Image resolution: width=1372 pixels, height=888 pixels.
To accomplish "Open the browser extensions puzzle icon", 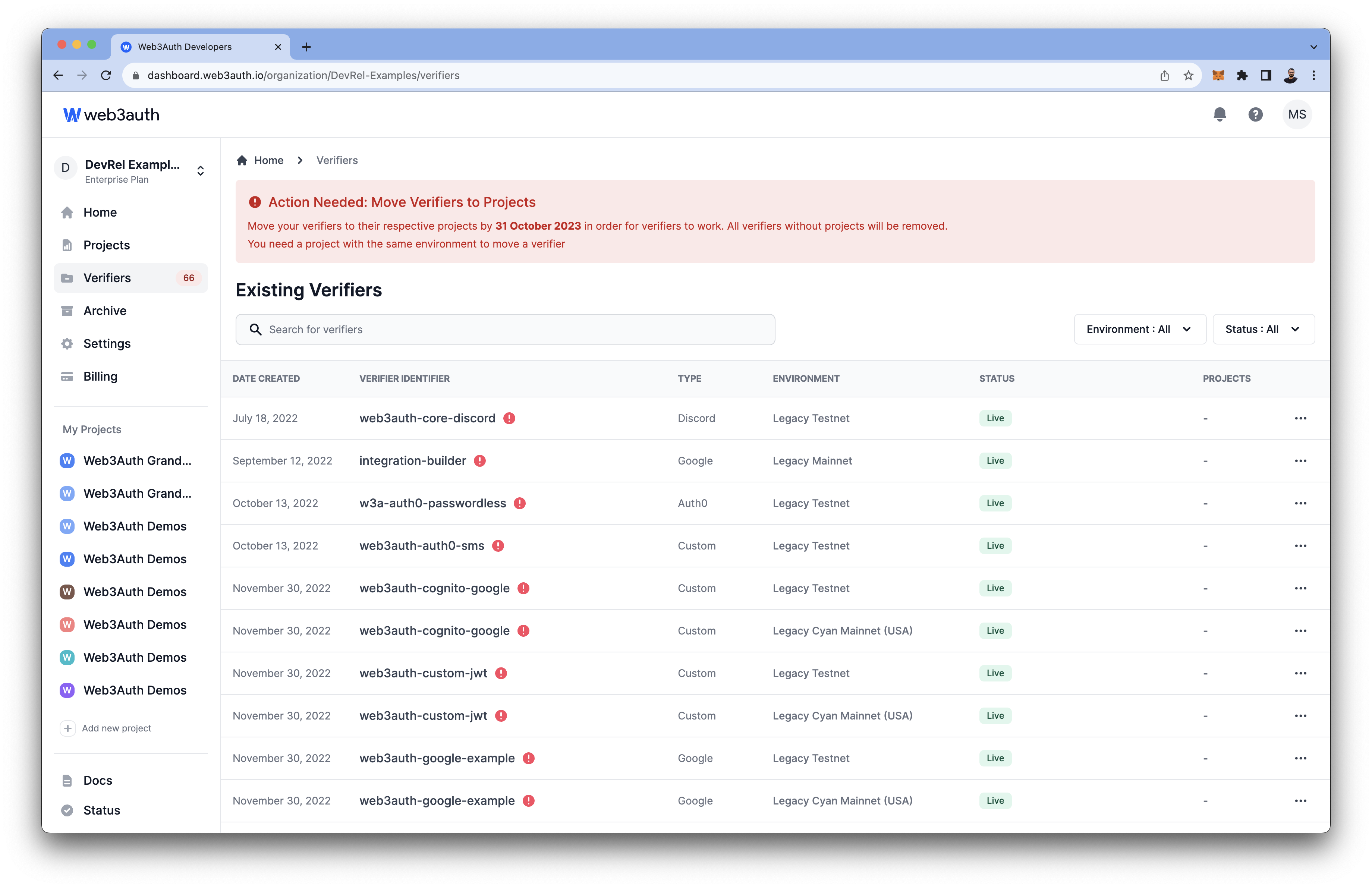I will point(1242,75).
